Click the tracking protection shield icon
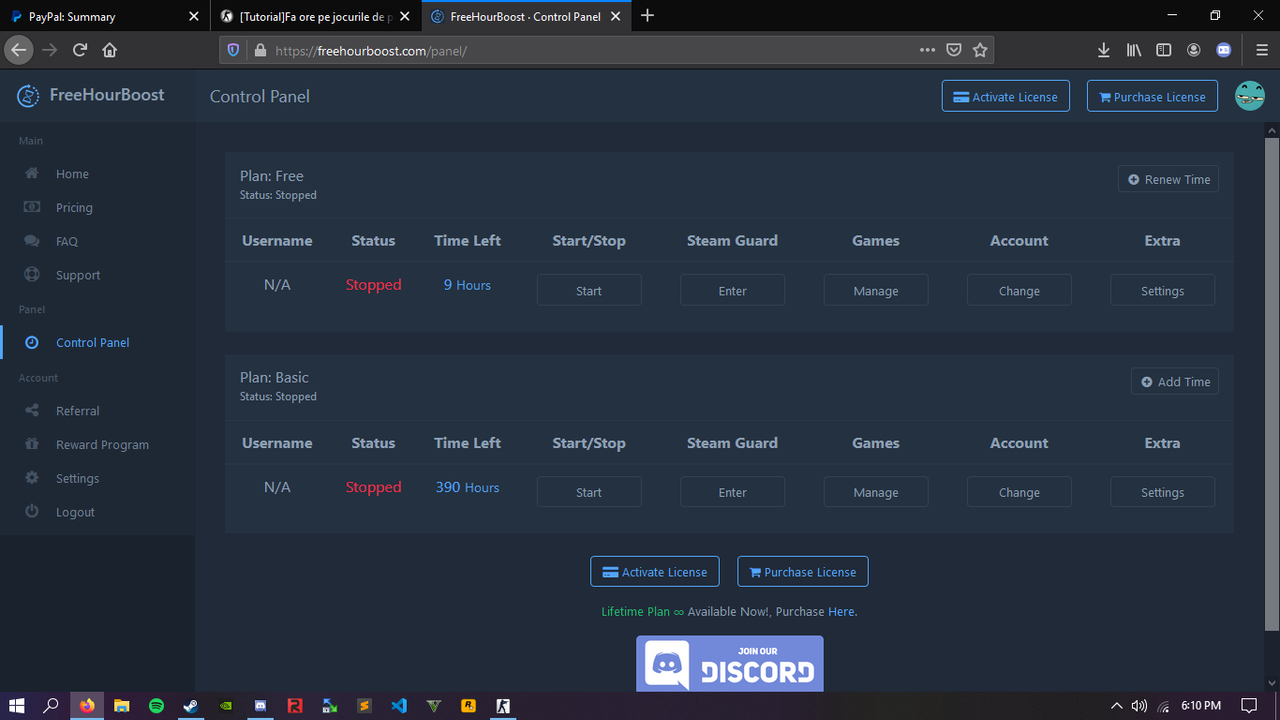This screenshot has width=1280, height=720. click(x=234, y=50)
